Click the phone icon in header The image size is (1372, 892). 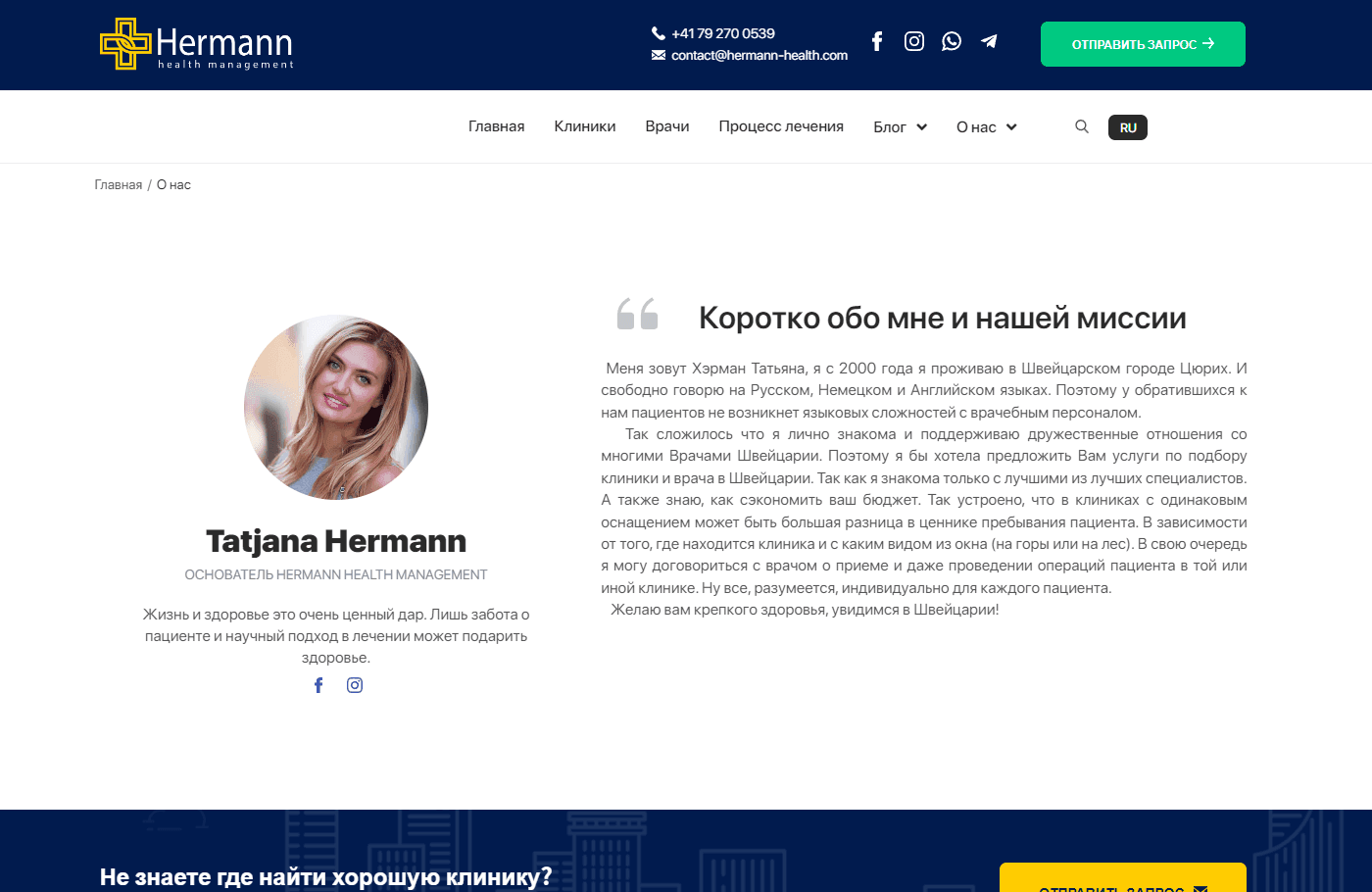[659, 33]
